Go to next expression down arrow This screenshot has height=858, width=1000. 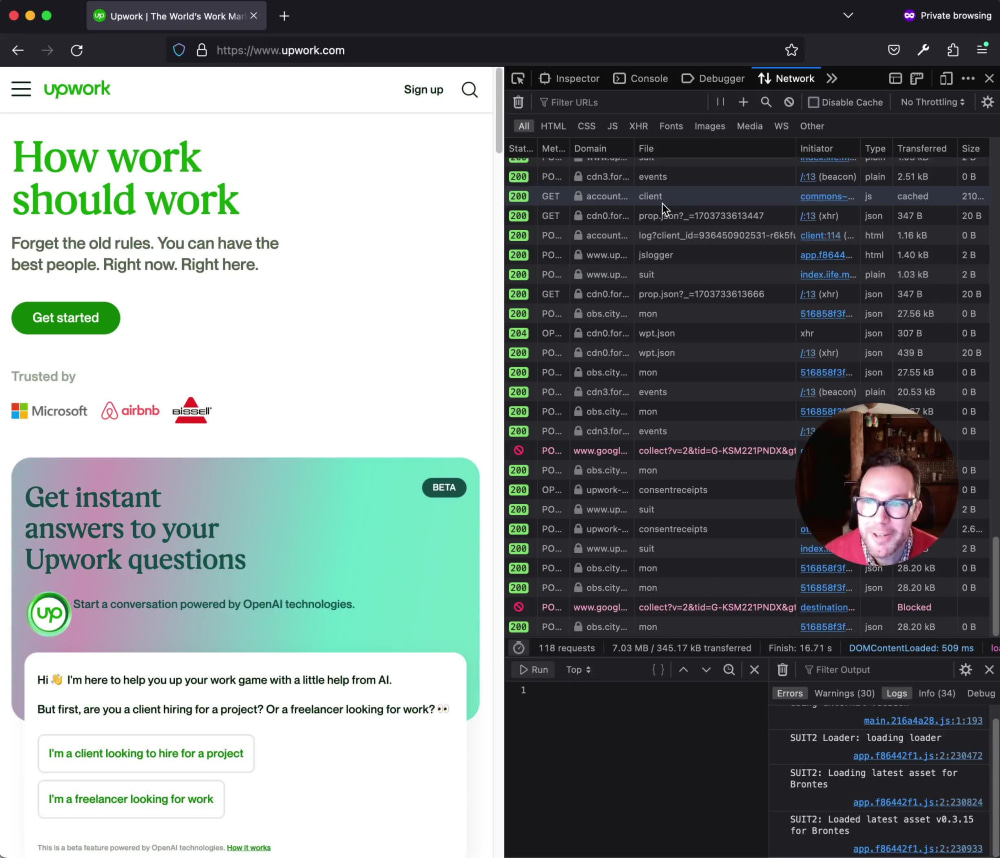706,670
